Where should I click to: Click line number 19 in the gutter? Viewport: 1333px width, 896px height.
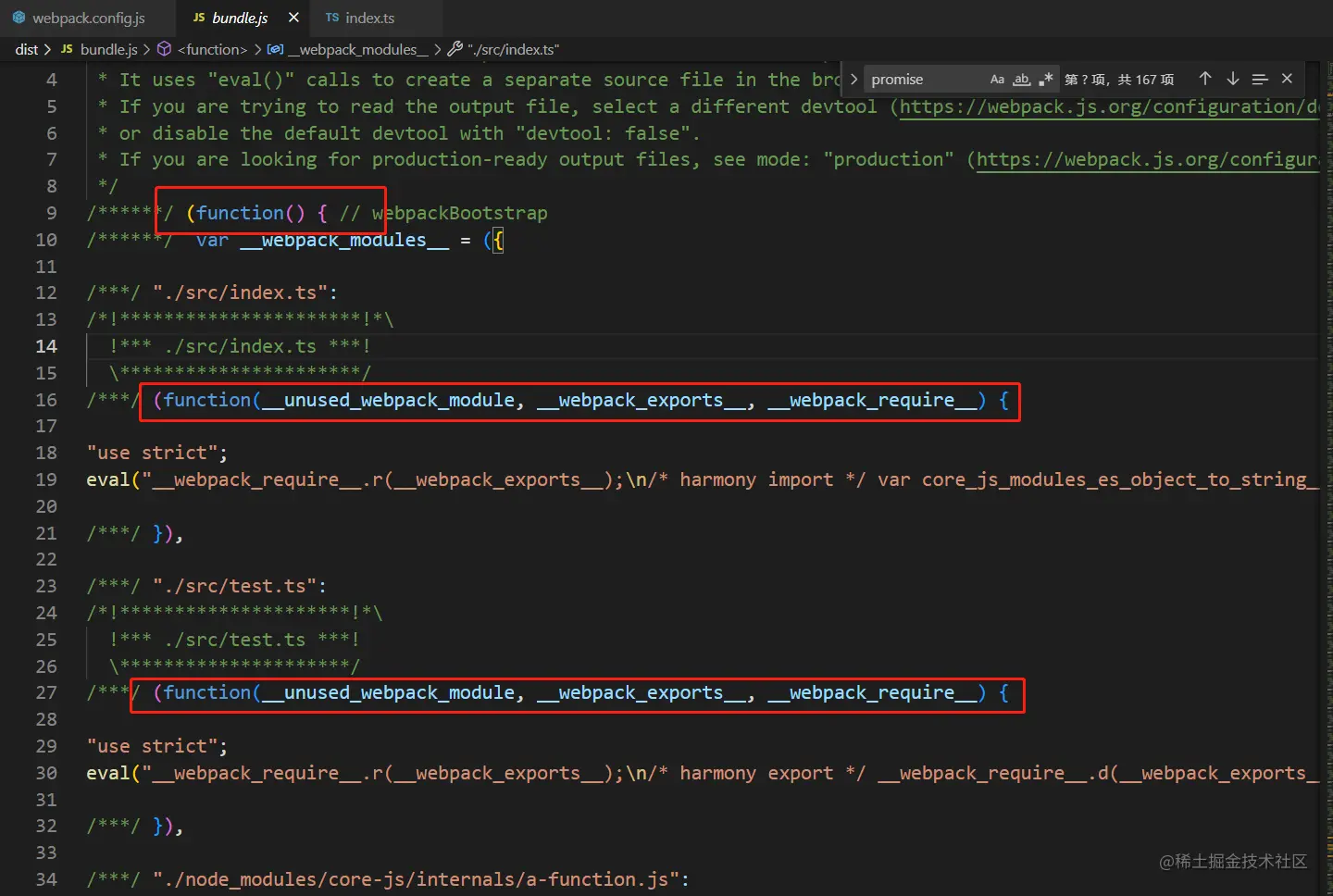(x=46, y=479)
